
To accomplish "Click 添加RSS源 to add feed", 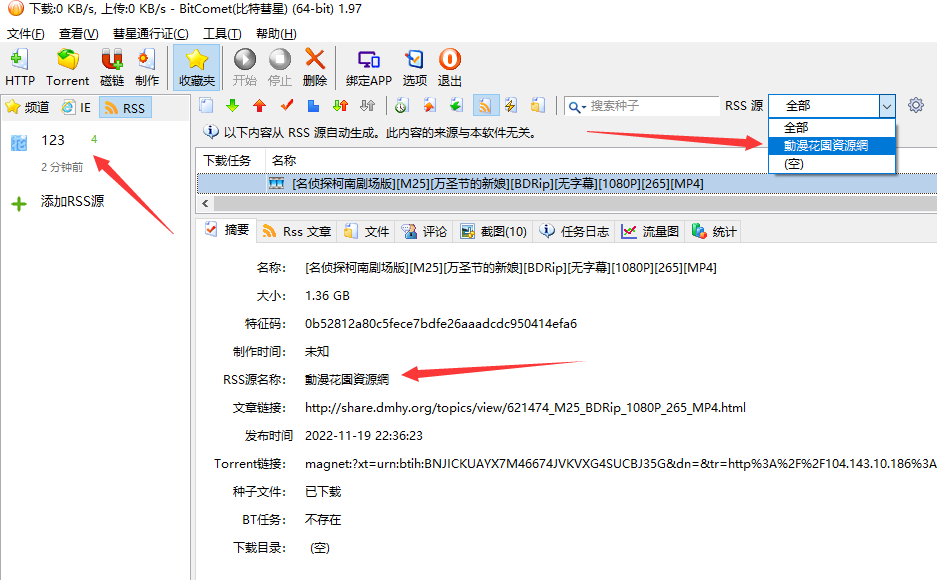I will [72, 201].
